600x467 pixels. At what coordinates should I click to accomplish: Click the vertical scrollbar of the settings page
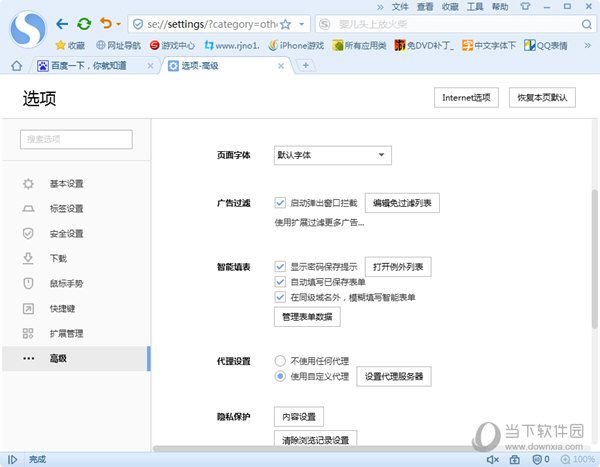pyautogui.click(x=595, y=260)
